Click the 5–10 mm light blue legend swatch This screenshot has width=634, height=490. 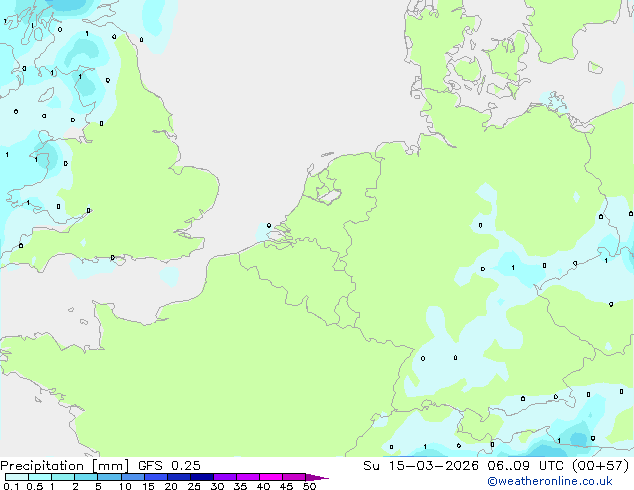coord(109,477)
